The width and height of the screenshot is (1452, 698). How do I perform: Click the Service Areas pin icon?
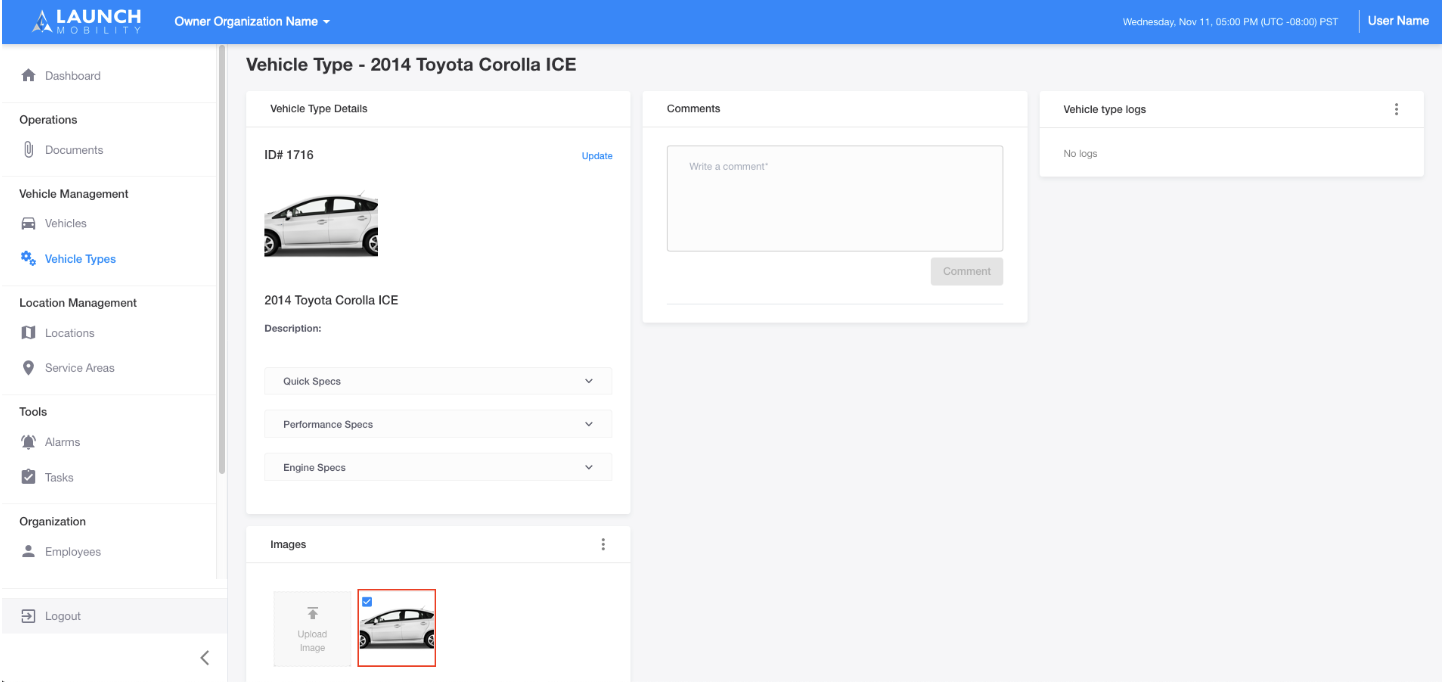[28, 368]
